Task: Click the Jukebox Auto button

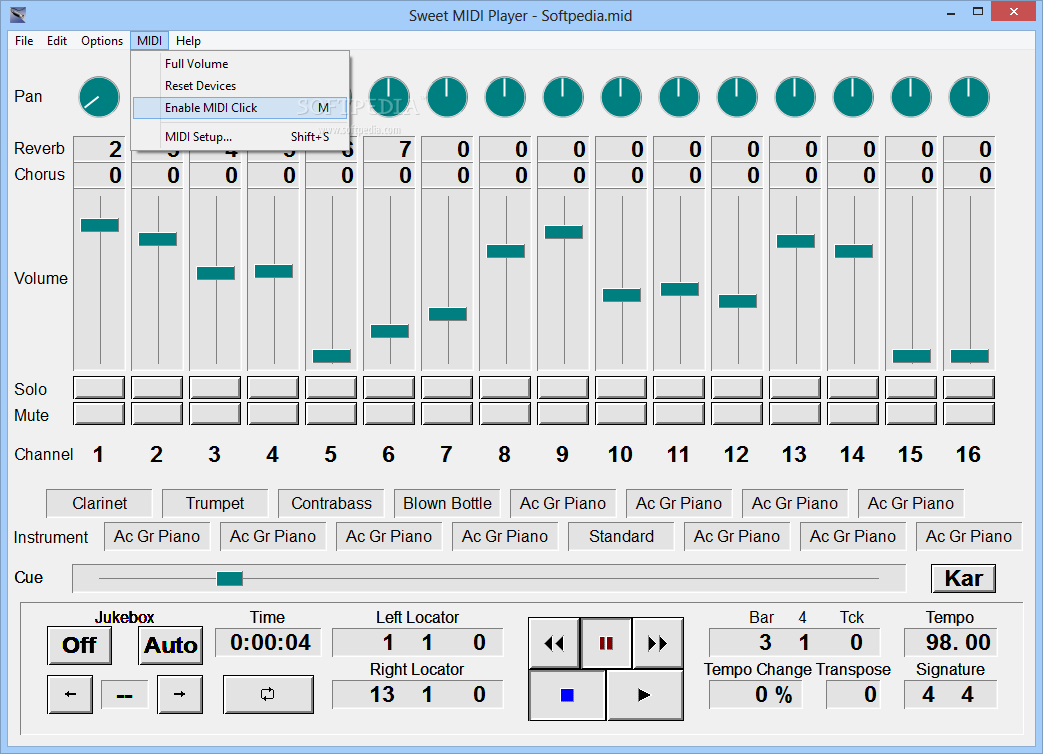Action: tap(171, 645)
